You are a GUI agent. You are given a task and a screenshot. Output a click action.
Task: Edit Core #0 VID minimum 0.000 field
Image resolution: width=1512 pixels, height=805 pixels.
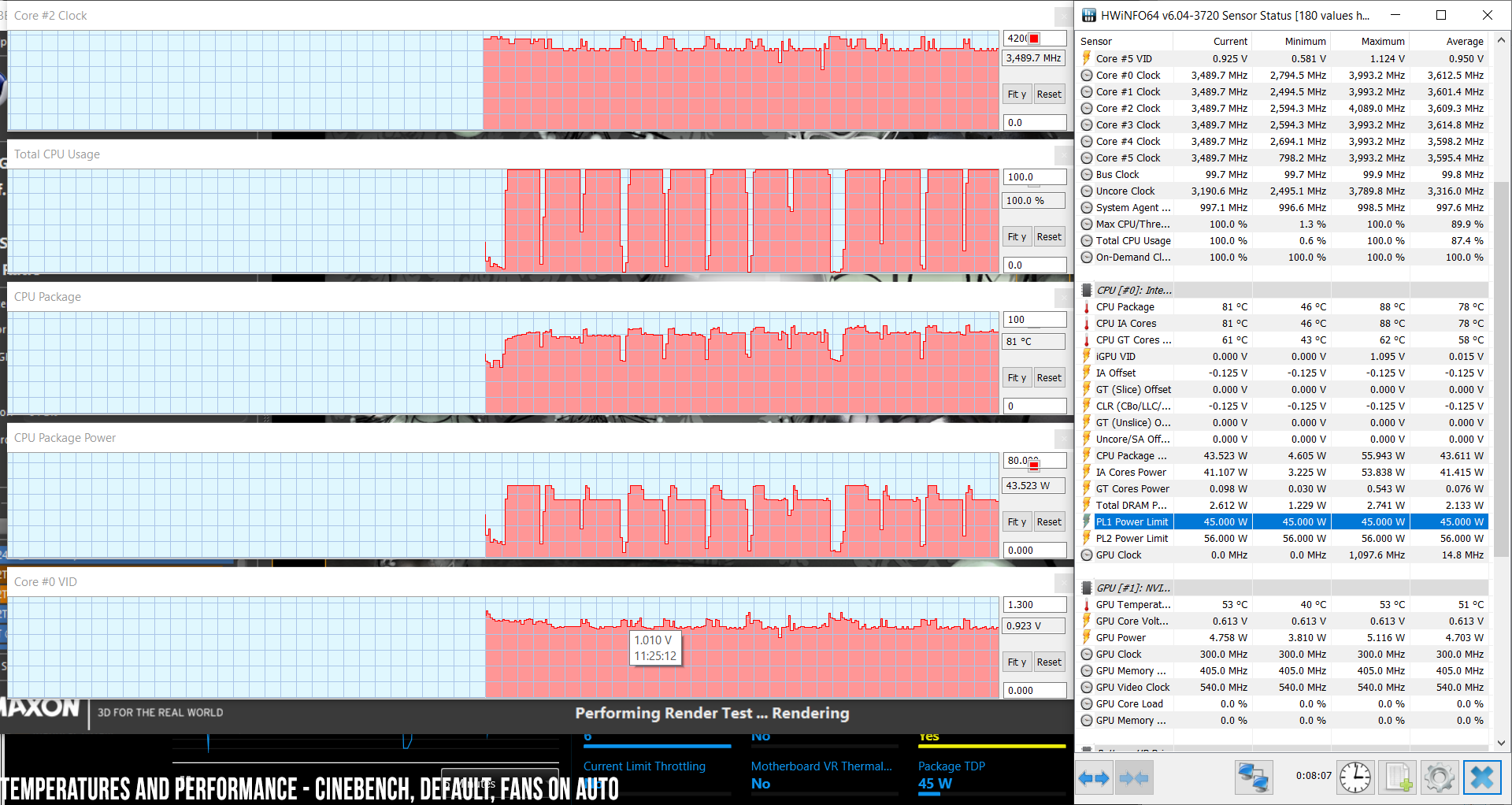pos(1034,691)
